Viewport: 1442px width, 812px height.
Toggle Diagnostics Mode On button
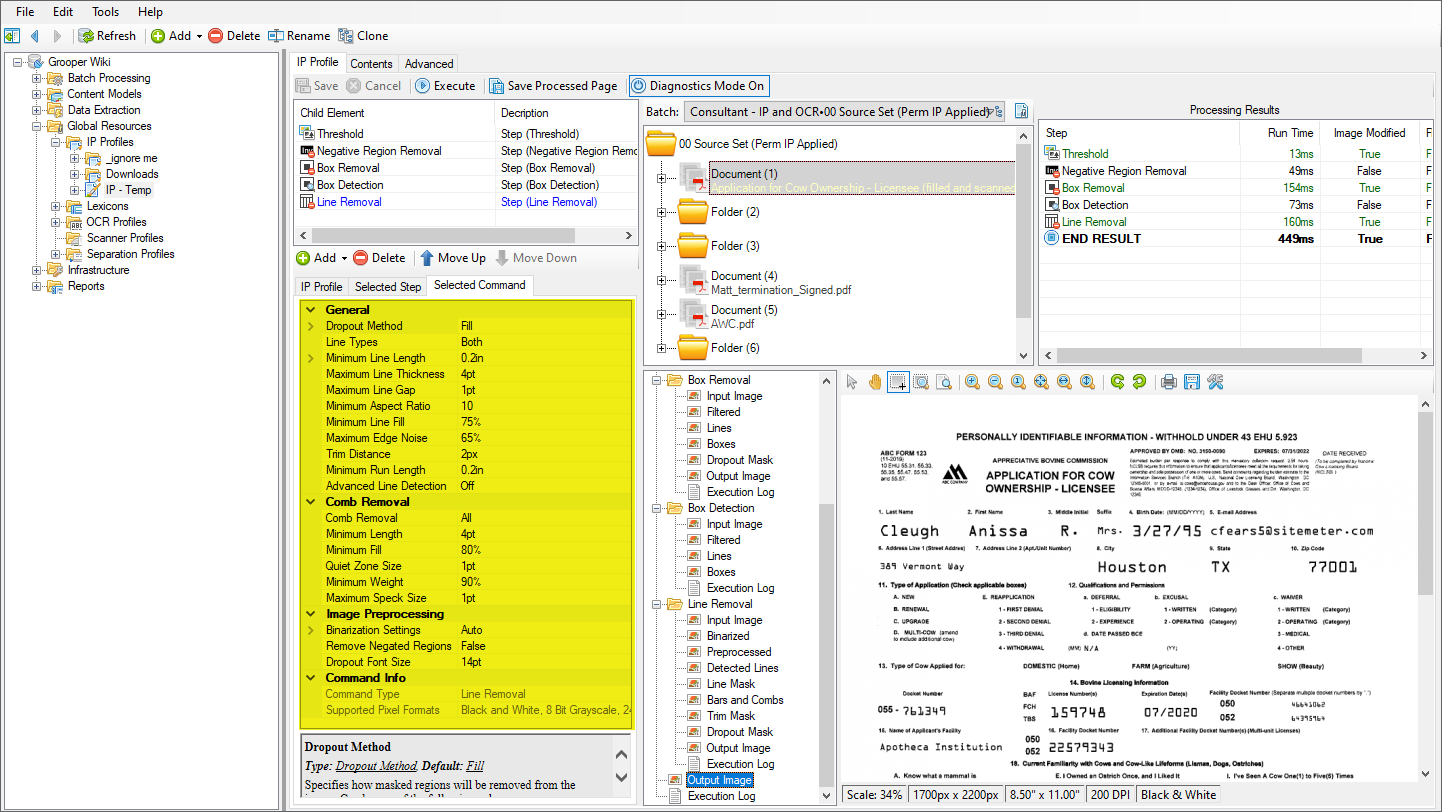[x=698, y=86]
